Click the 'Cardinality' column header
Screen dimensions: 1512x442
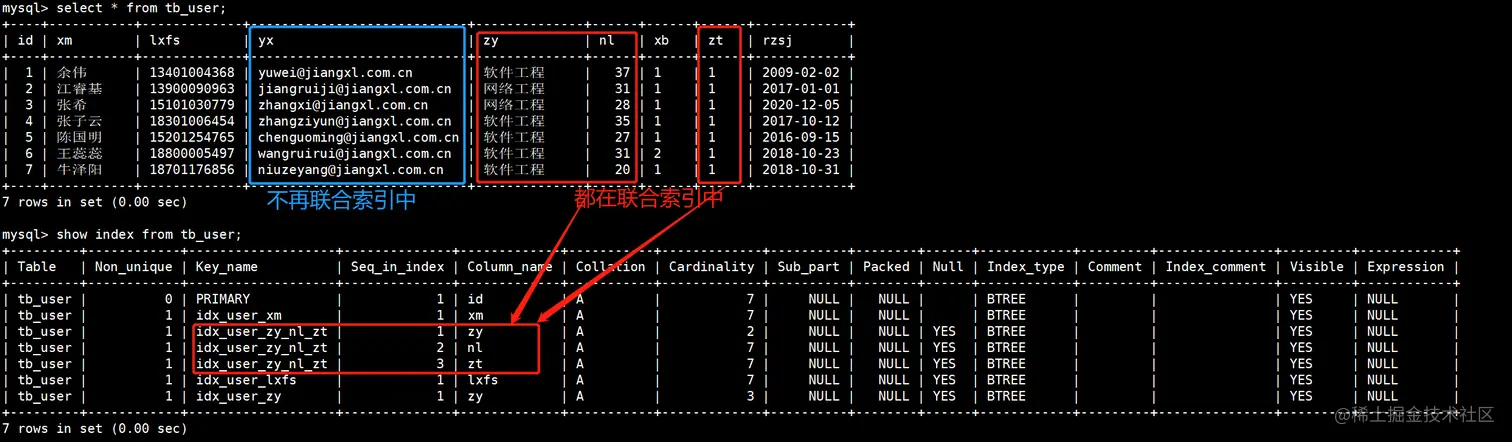(711, 267)
